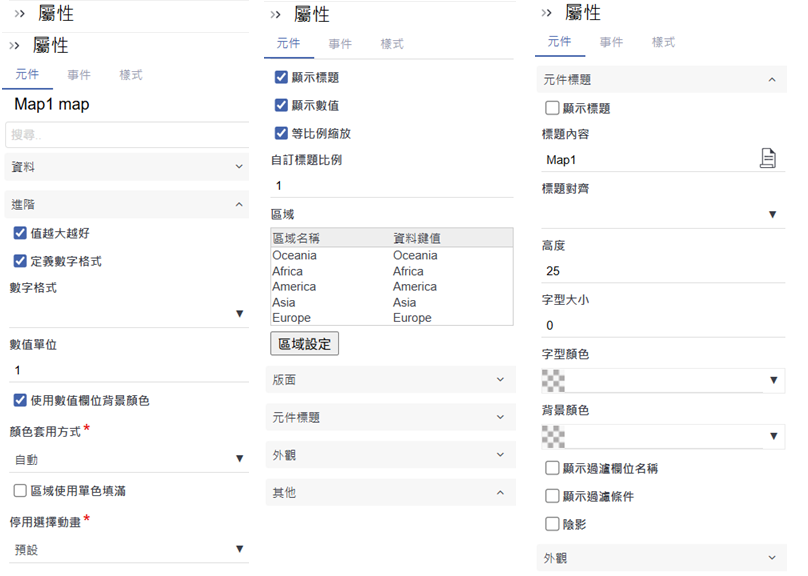
Task: Toggle the 等比例縮放 checkbox
Action: point(281,133)
